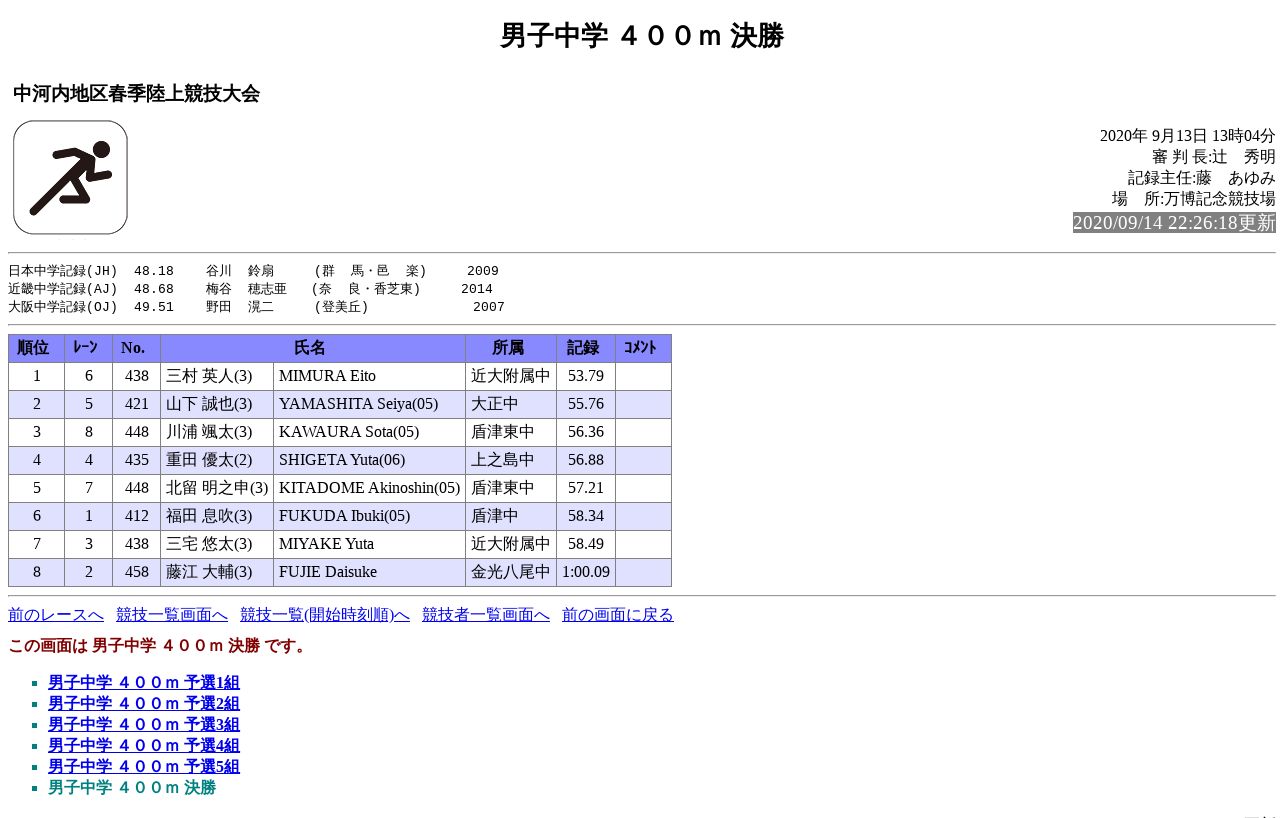Image resolution: width=1284 pixels, height=818 pixels.
Task: Select the 近畿中学記録(AJ) 48.68 line
Action: point(250,289)
